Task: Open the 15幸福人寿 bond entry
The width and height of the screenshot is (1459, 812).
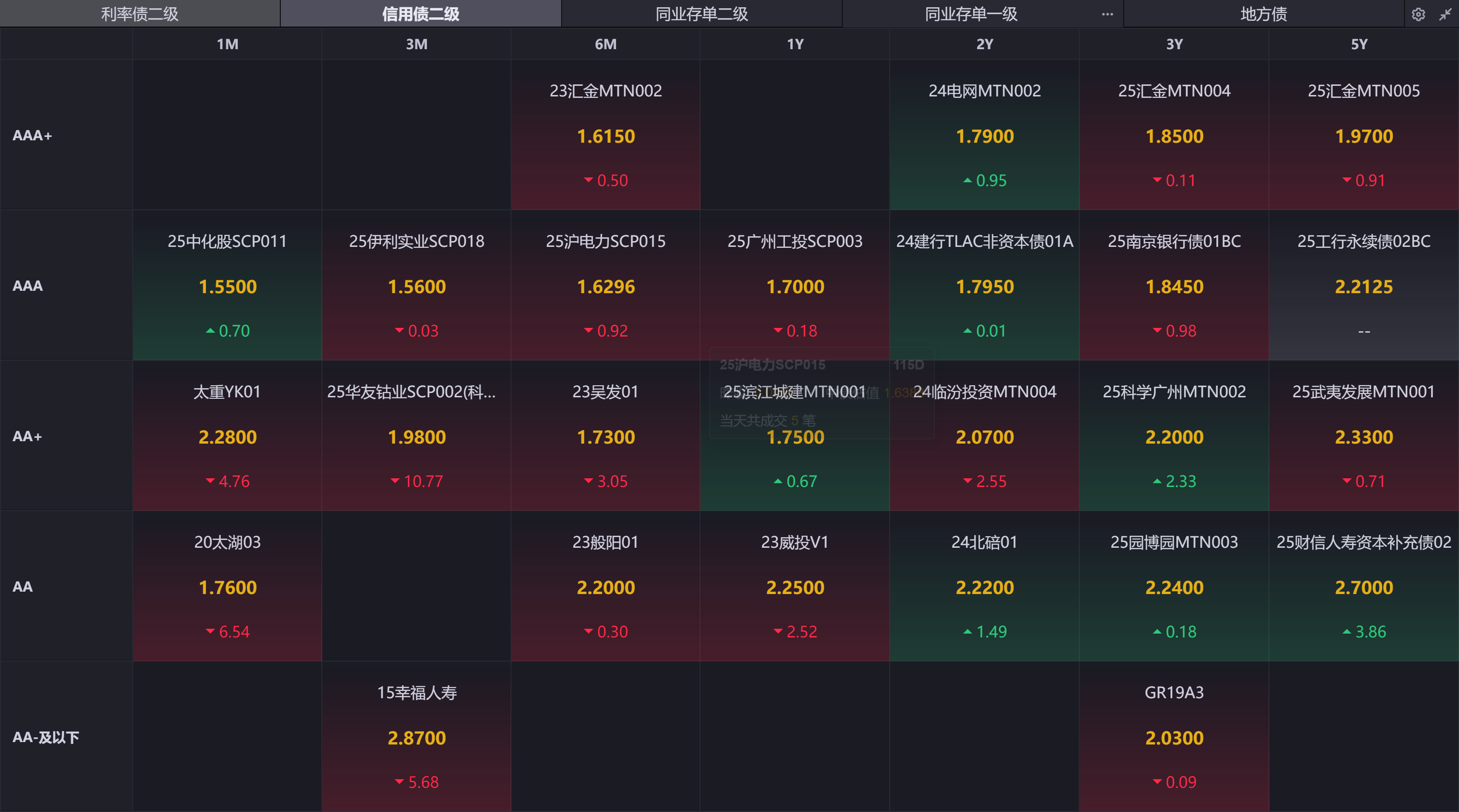Action: click(416, 693)
